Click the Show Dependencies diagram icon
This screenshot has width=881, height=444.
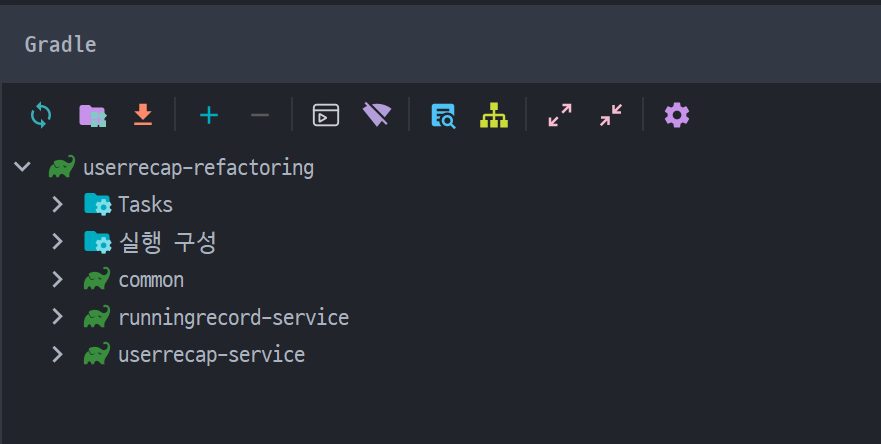click(x=493, y=115)
